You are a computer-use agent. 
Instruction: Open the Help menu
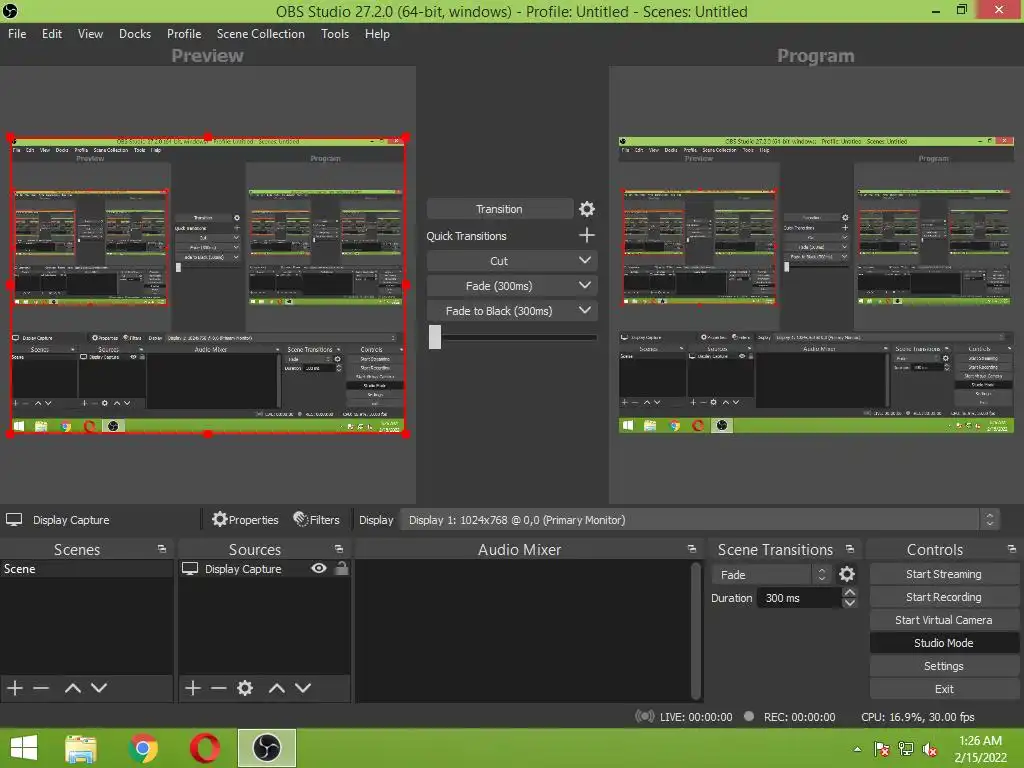(377, 34)
